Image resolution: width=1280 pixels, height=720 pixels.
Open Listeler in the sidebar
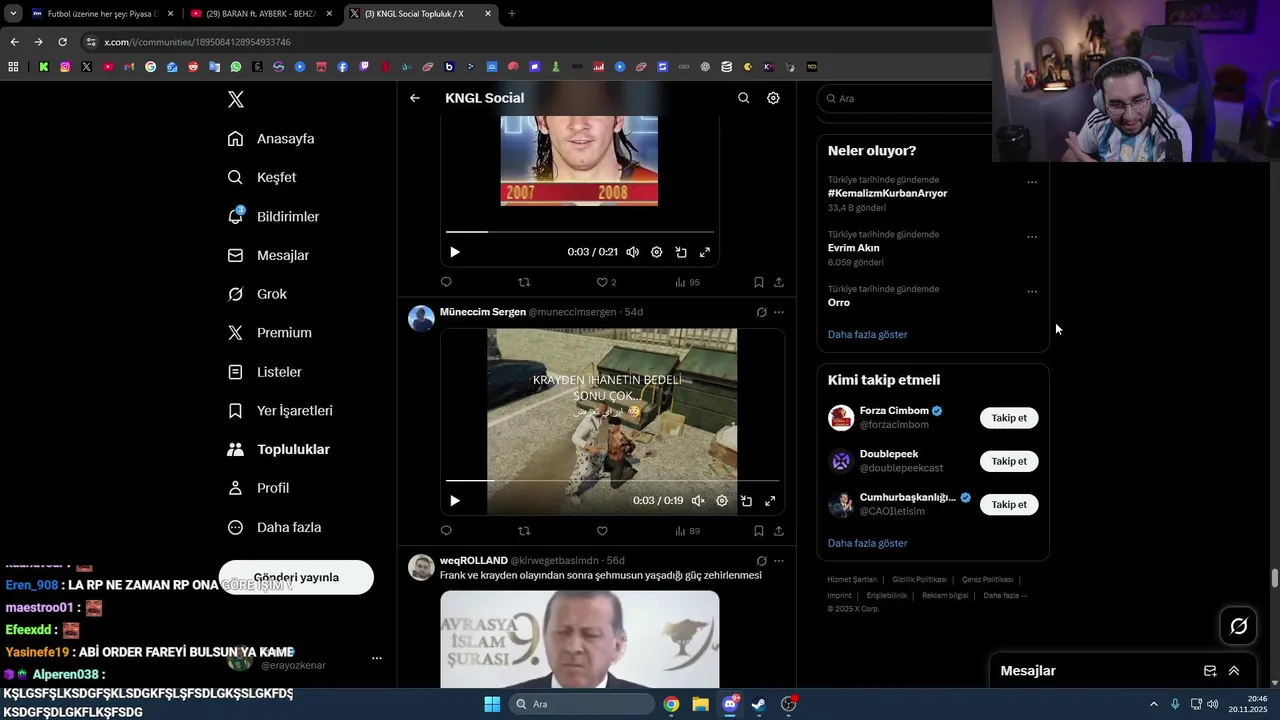265,372
